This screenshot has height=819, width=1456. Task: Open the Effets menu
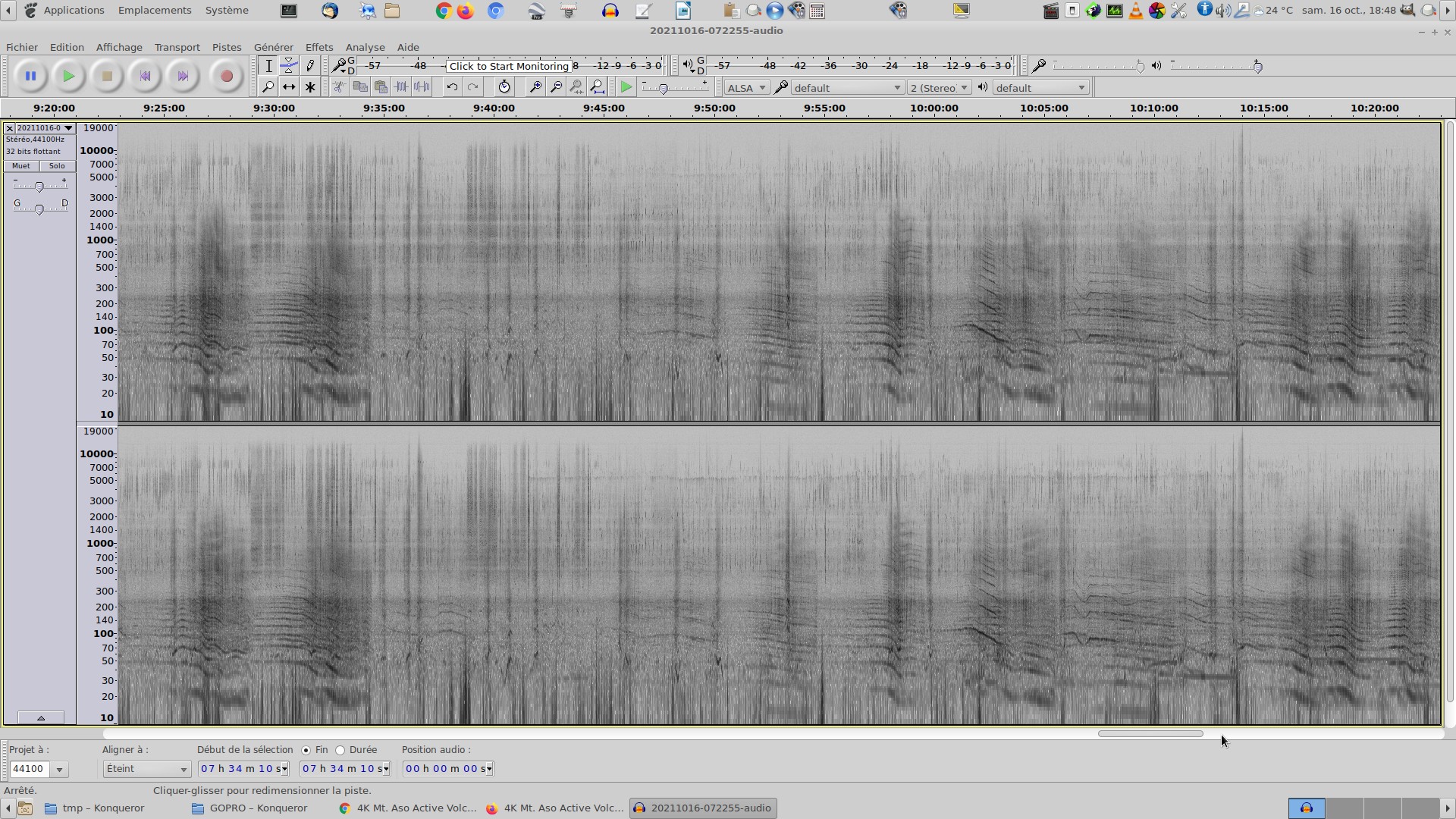click(318, 47)
